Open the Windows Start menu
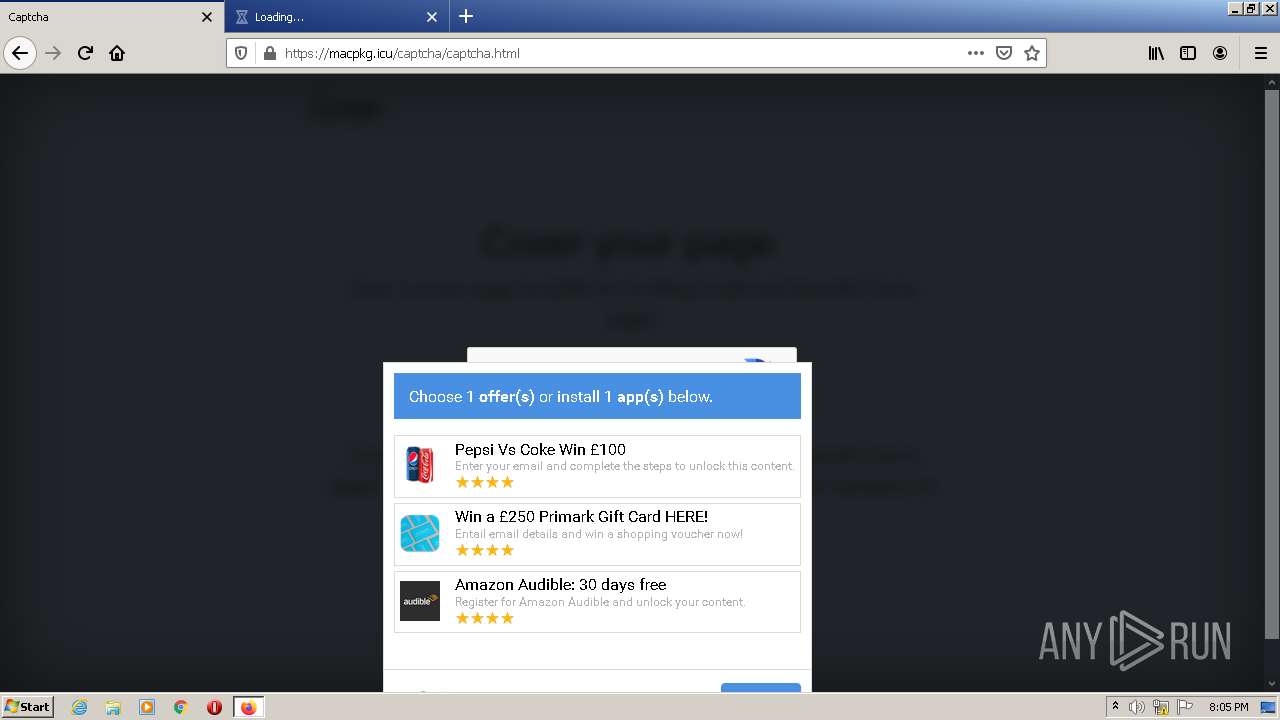This screenshot has width=1280, height=720. (27, 706)
